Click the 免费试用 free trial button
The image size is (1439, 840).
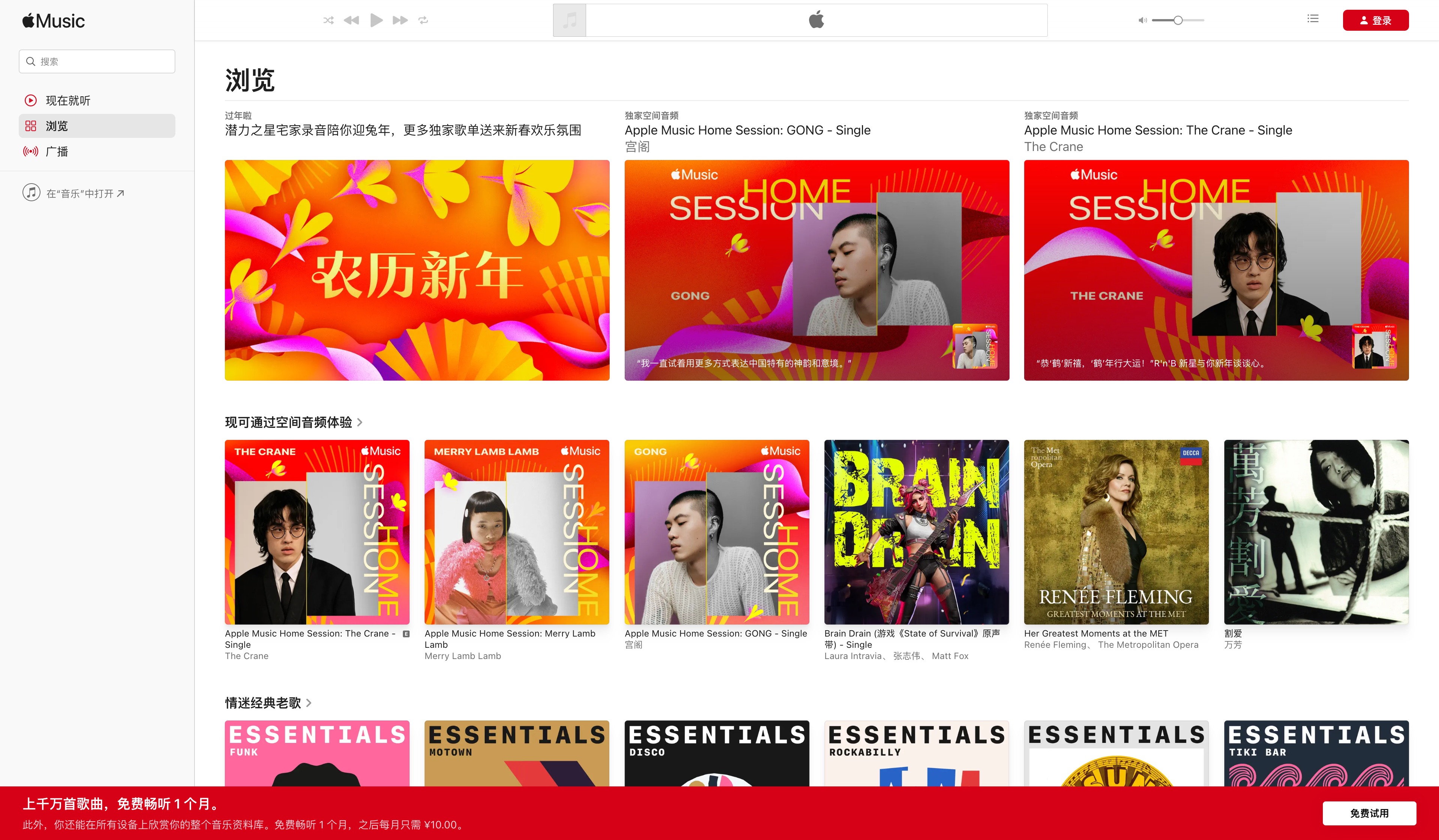click(1369, 813)
